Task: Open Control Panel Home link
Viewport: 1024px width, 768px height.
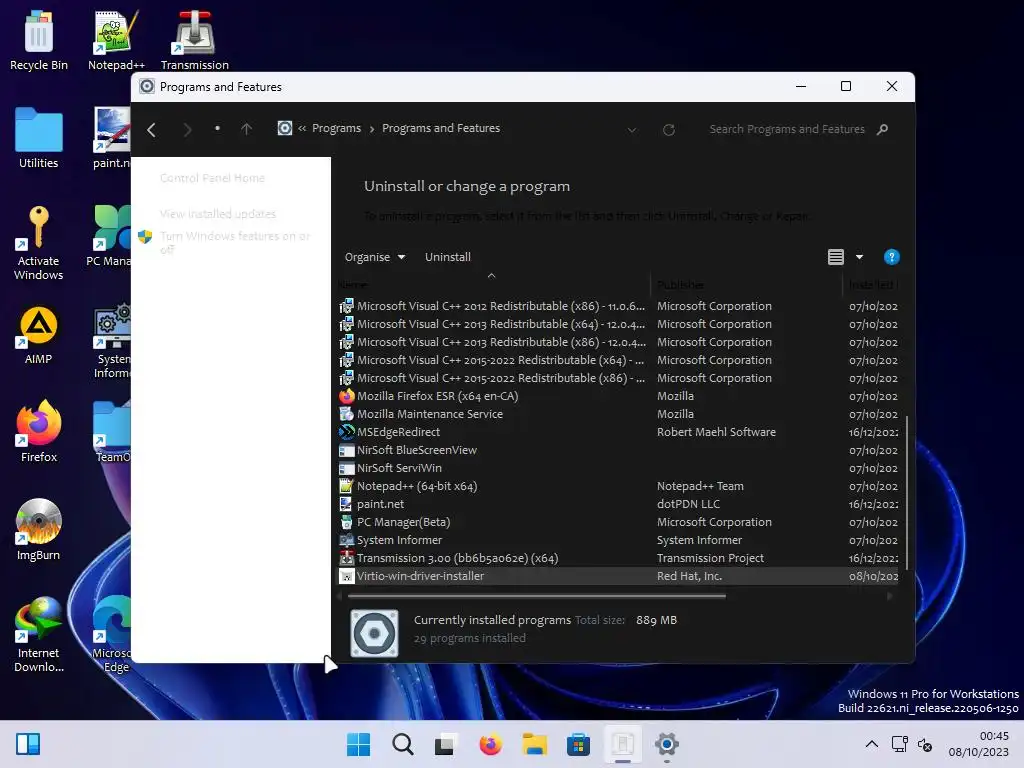Action: pos(212,178)
